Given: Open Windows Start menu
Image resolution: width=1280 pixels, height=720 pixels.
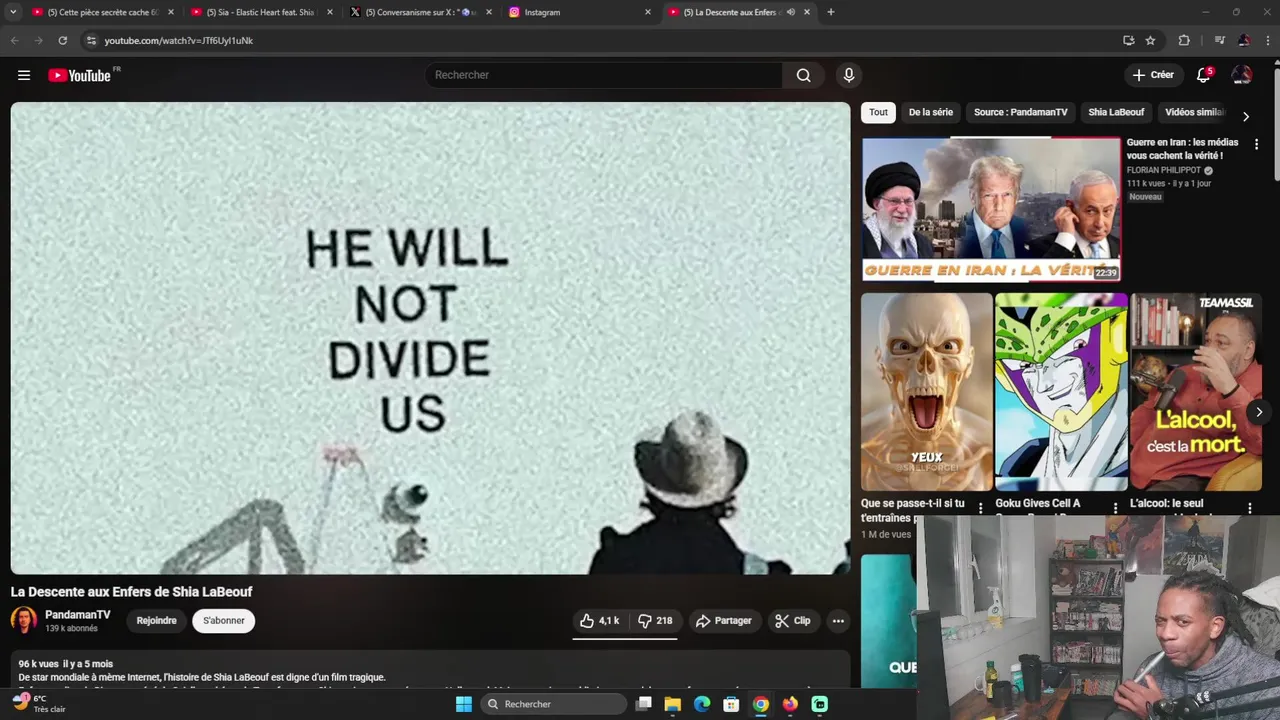Looking at the screenshot, I should (x=464, y=704).
